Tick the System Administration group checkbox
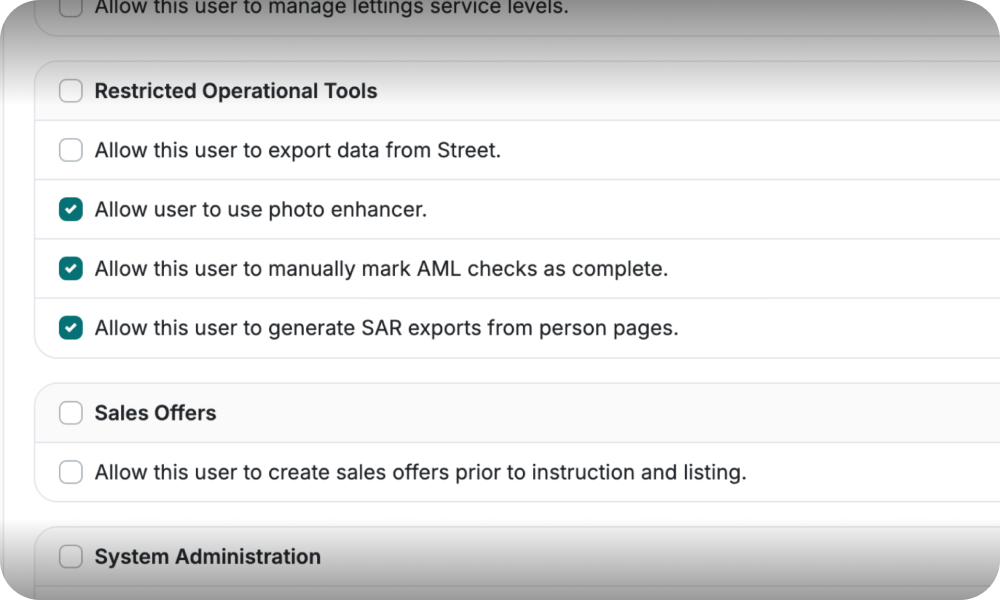1000x600 pixels. 71,557
